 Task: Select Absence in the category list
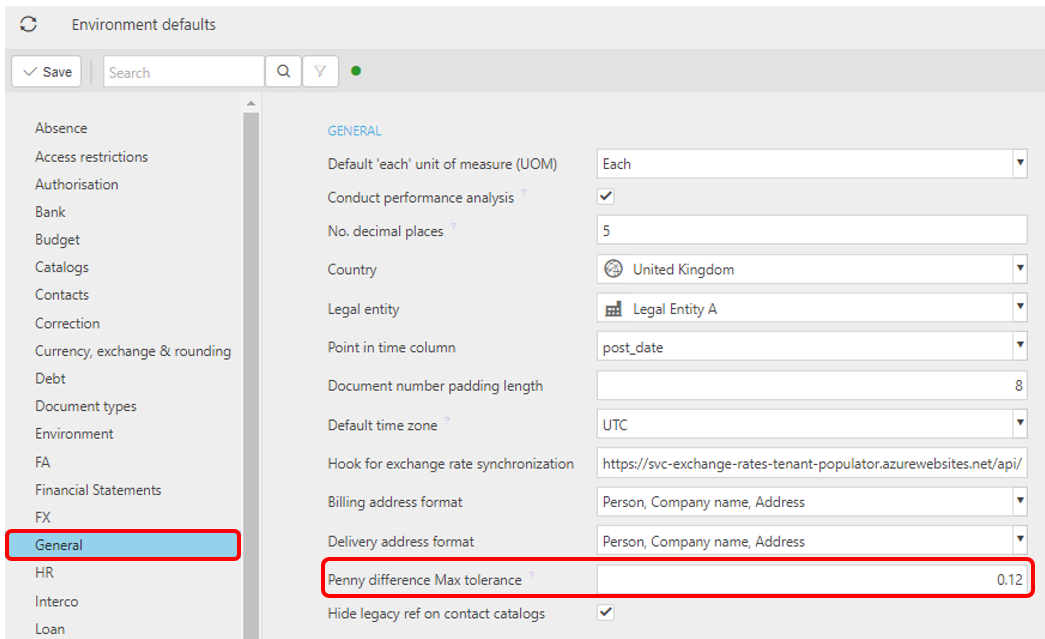click(61, 128)
